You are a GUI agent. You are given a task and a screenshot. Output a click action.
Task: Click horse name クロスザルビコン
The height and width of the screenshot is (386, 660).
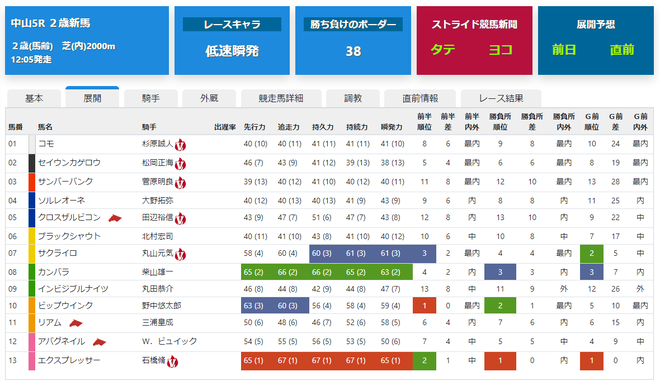pyautogui.click(x=69, y=217)
